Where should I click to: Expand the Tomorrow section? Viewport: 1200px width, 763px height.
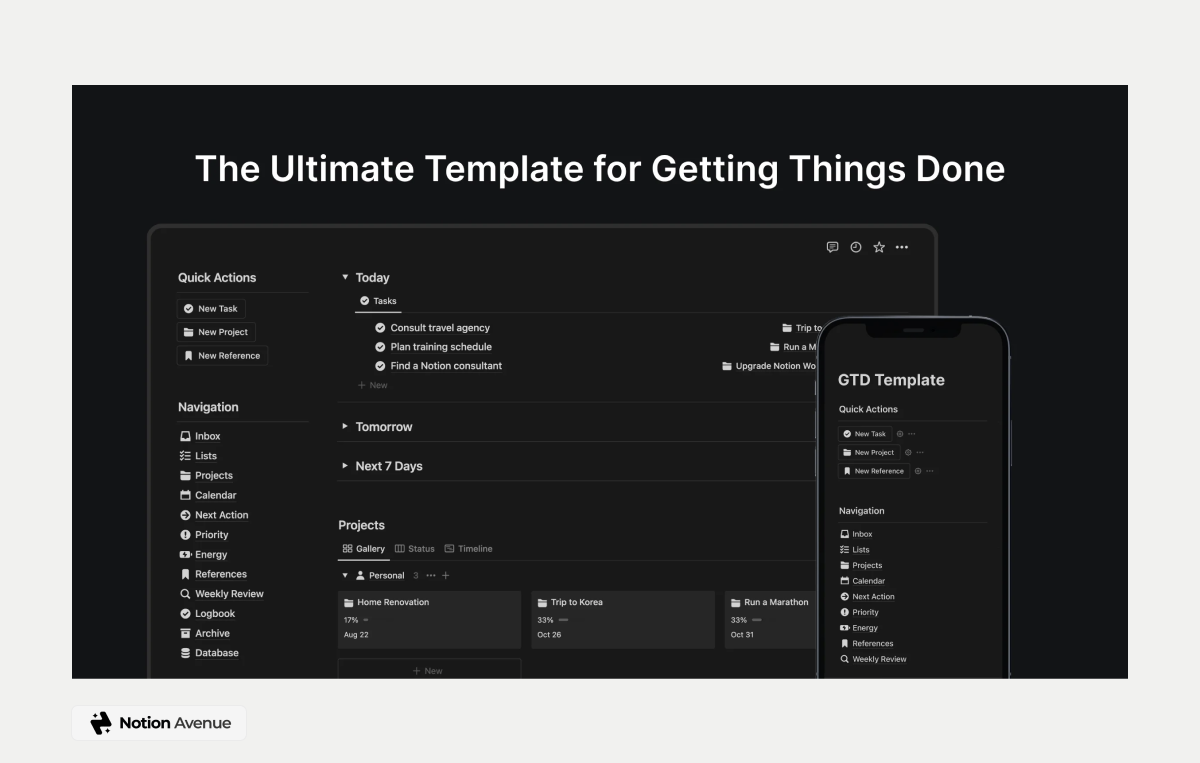point(344,426)
